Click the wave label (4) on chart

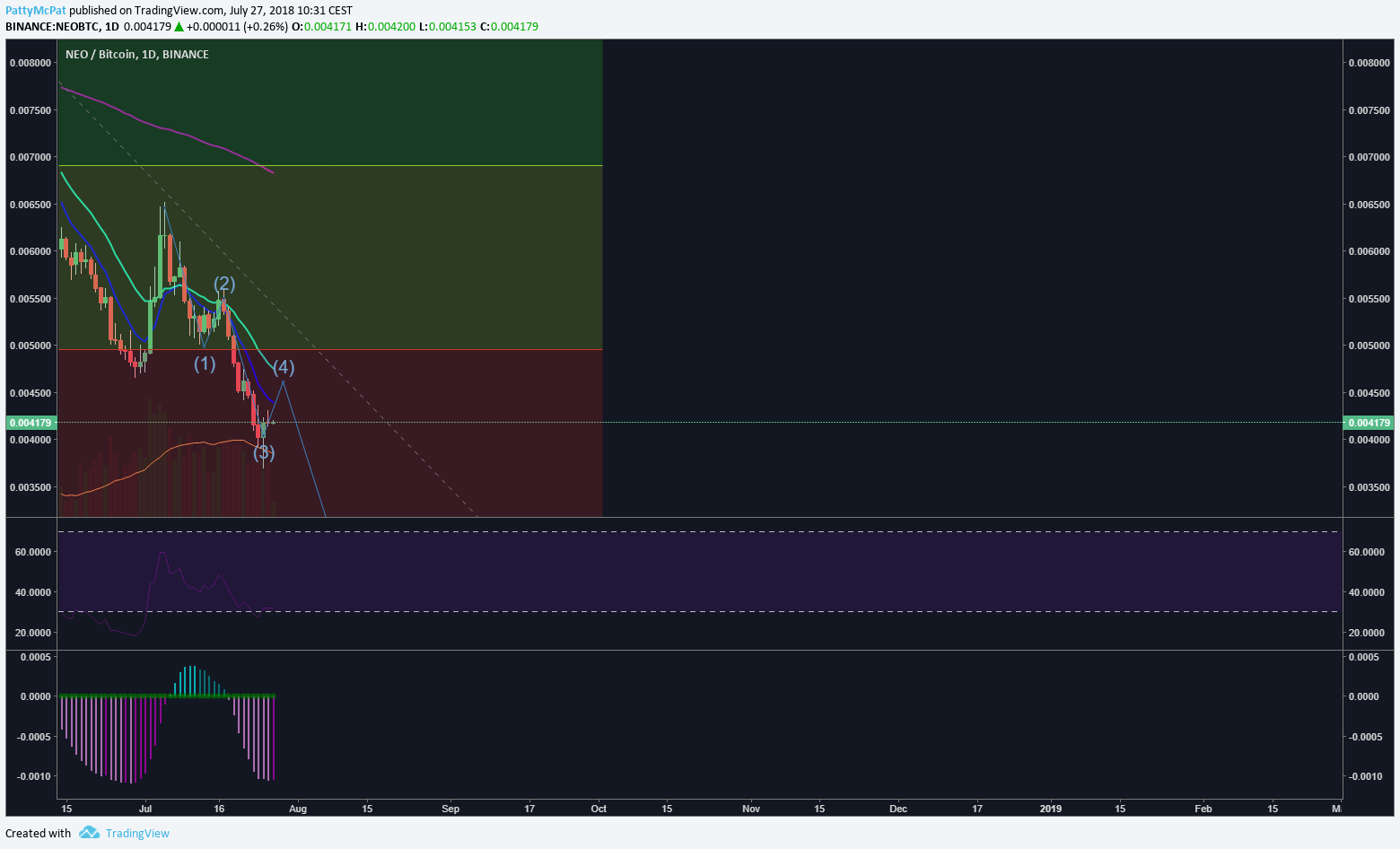tap(284, 367)
